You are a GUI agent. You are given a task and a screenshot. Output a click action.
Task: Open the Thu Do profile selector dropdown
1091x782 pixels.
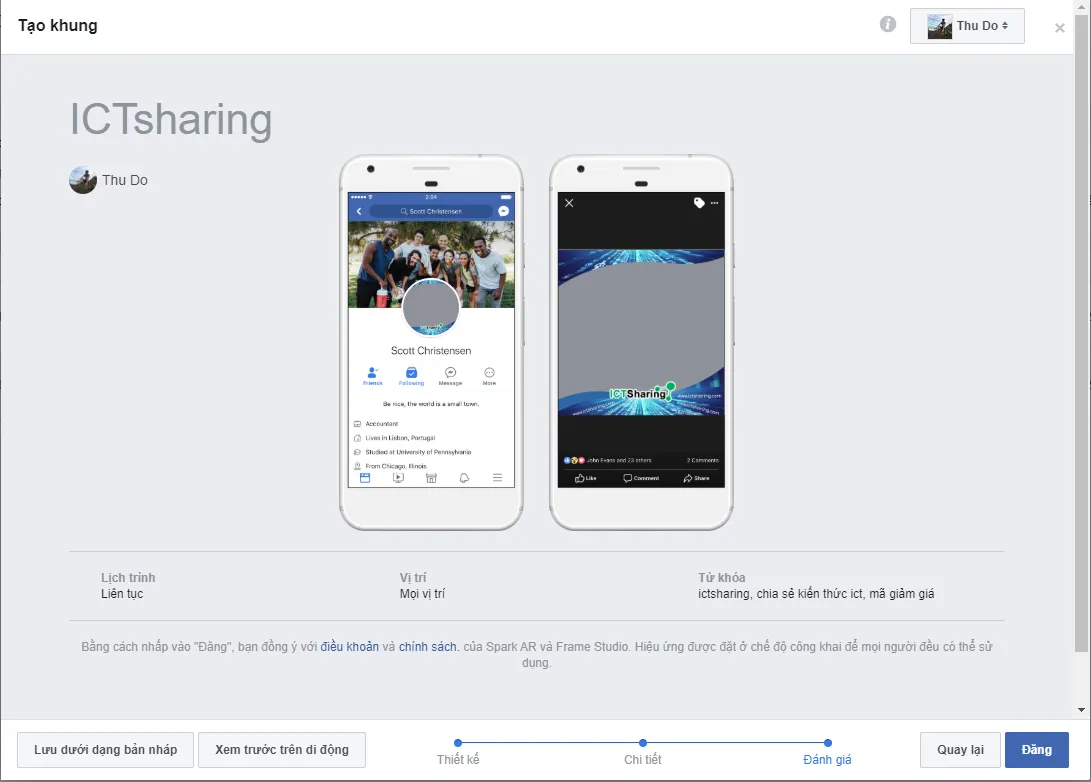pyautogui.click(x=967, y=26)
